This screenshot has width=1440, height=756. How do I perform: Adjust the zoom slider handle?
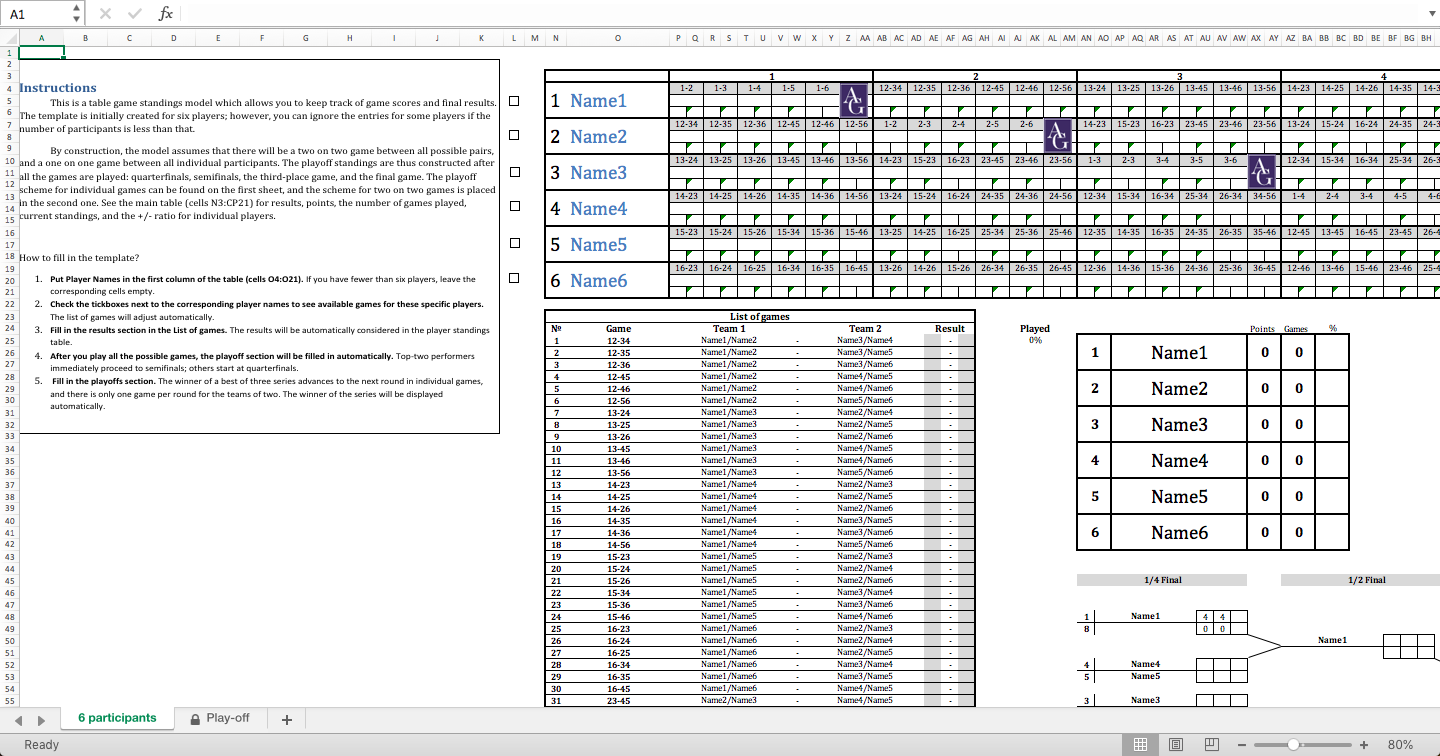(1293, 744)
